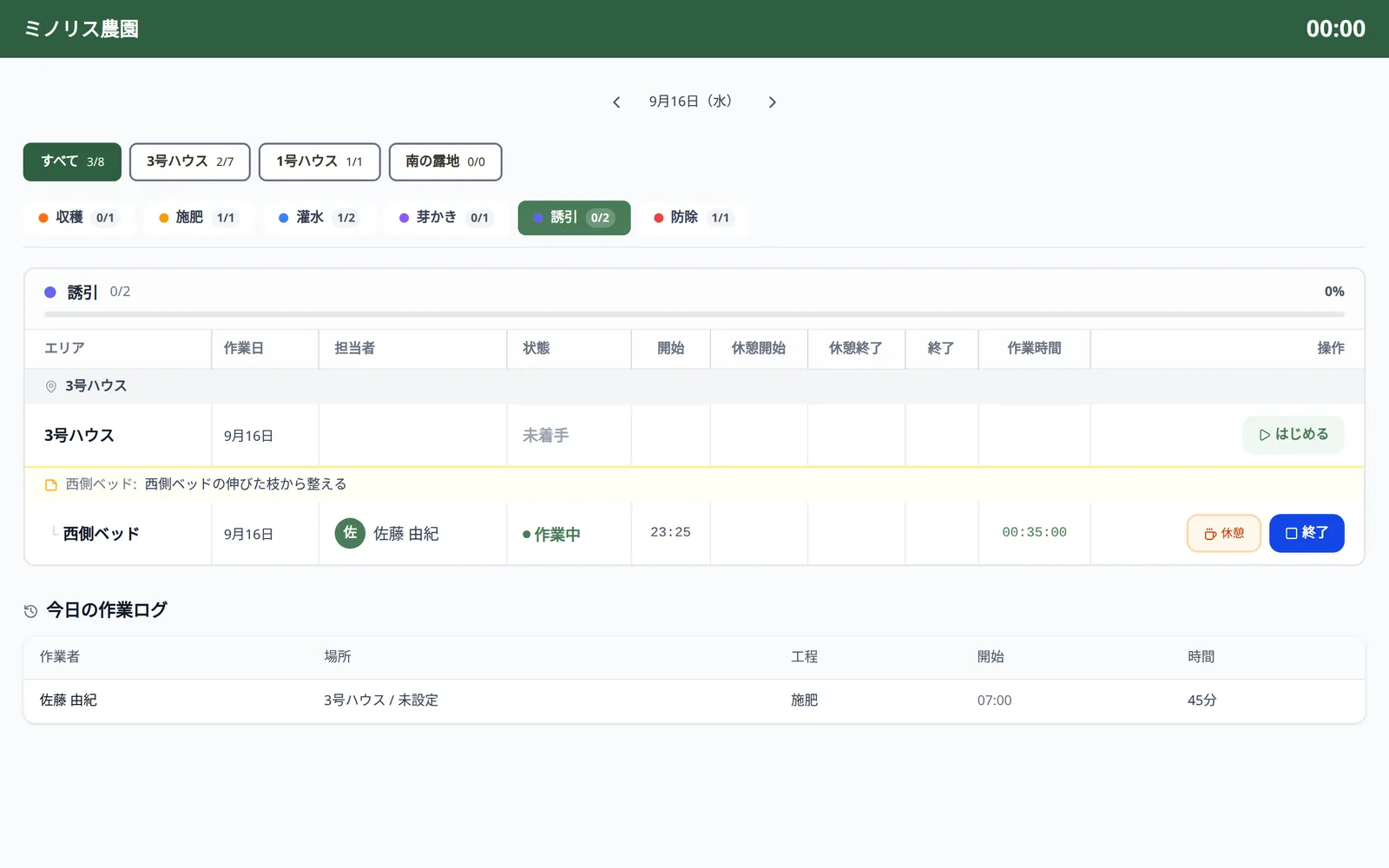
Task: Select the 1号ハウス 1/1 area tab
Action: pos(319,162)
